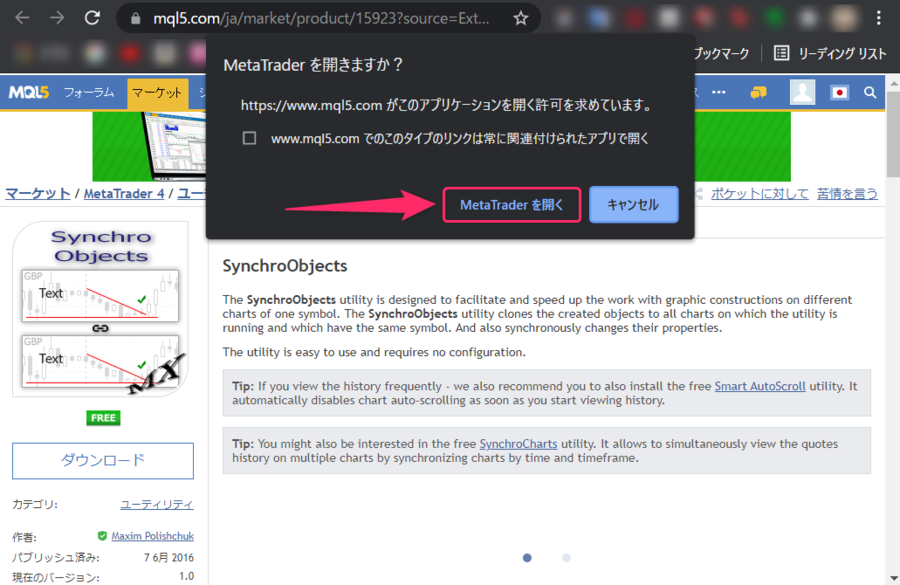
Task: Open MetaTrader 4 breadcrumb link
Action: (124, 193)
